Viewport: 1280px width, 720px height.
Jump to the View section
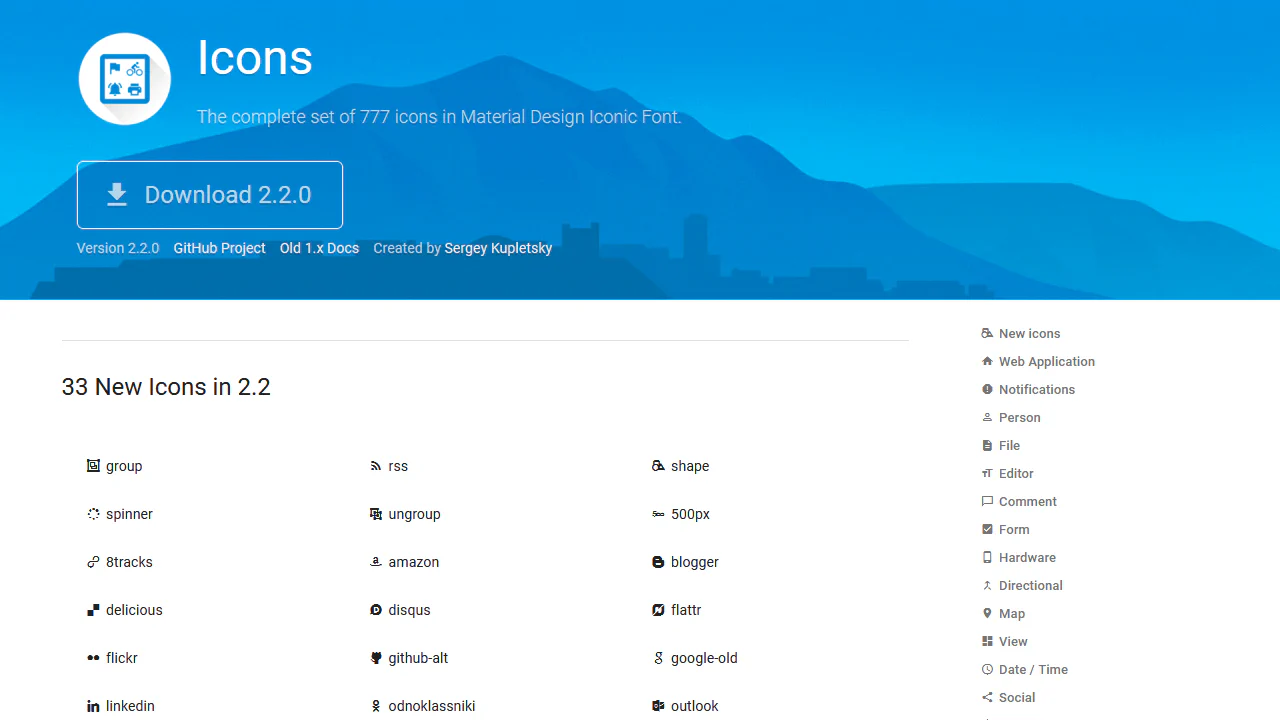(1013, 642)
